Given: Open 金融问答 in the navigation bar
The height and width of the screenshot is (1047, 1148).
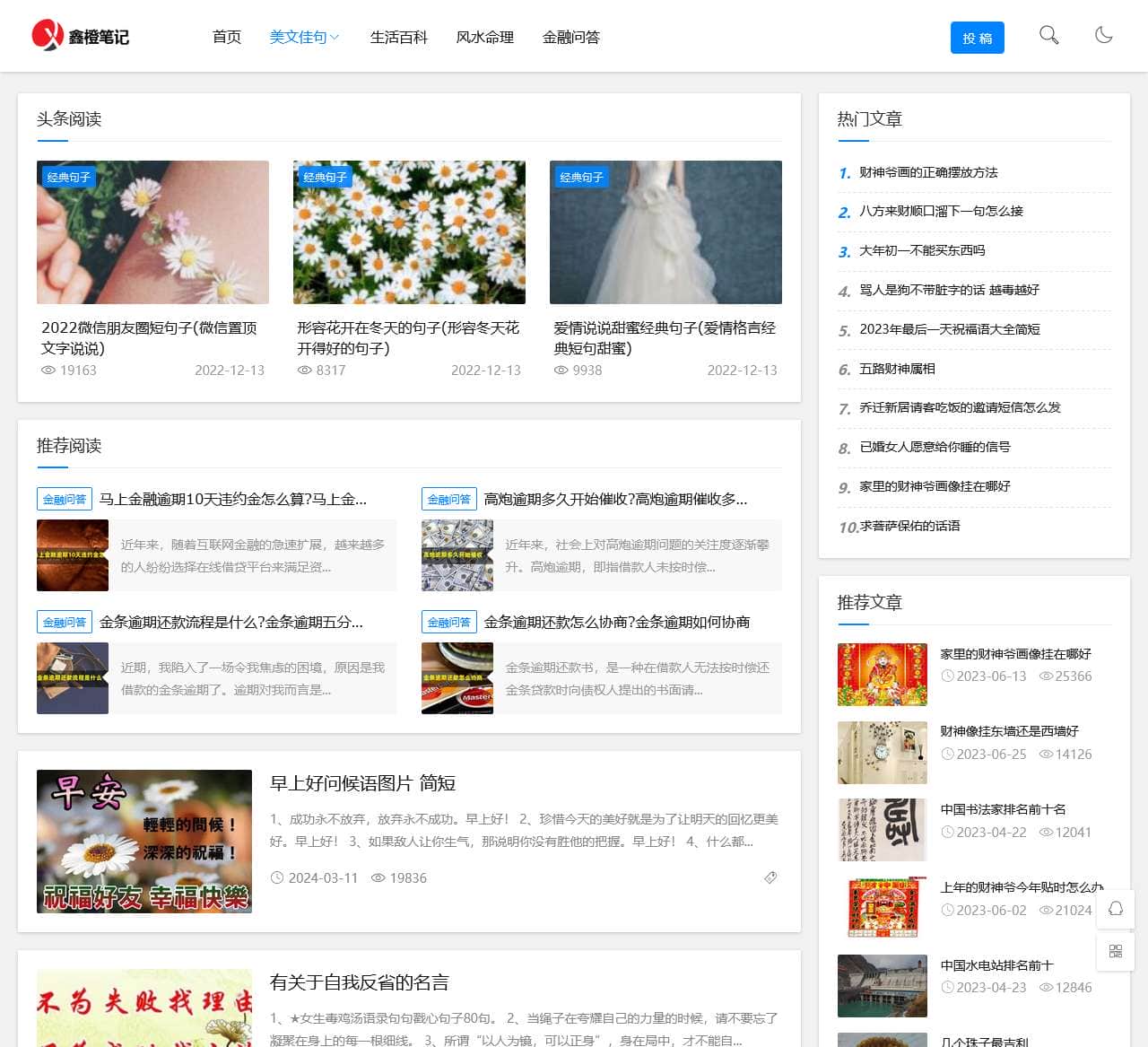Looking at the screenshot, I should [x=570, y=37].
